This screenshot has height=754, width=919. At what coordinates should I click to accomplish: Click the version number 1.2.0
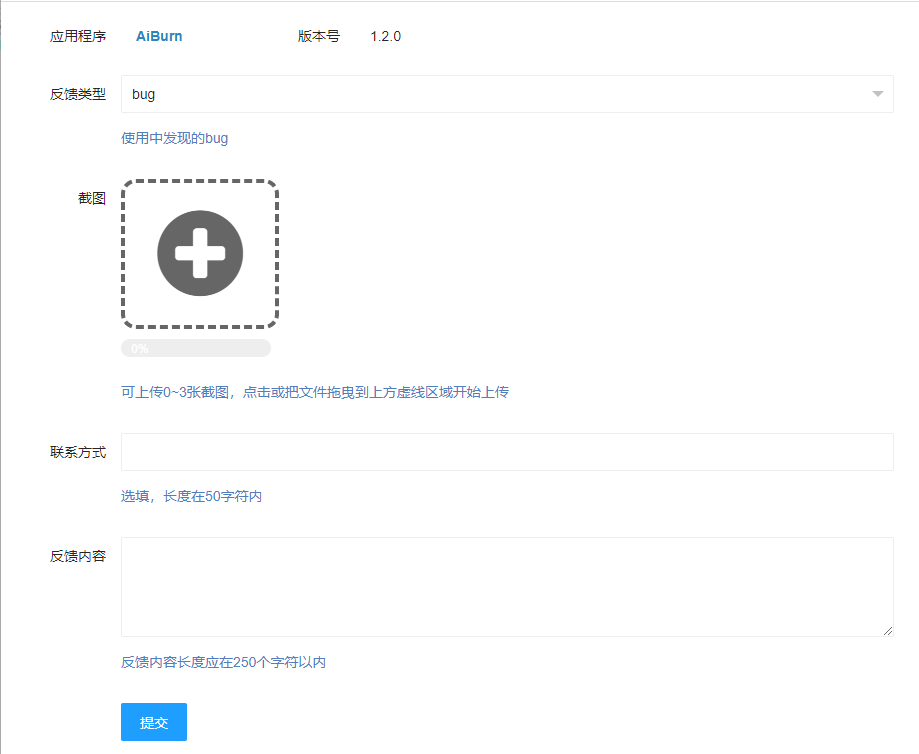tap(385, 37)
